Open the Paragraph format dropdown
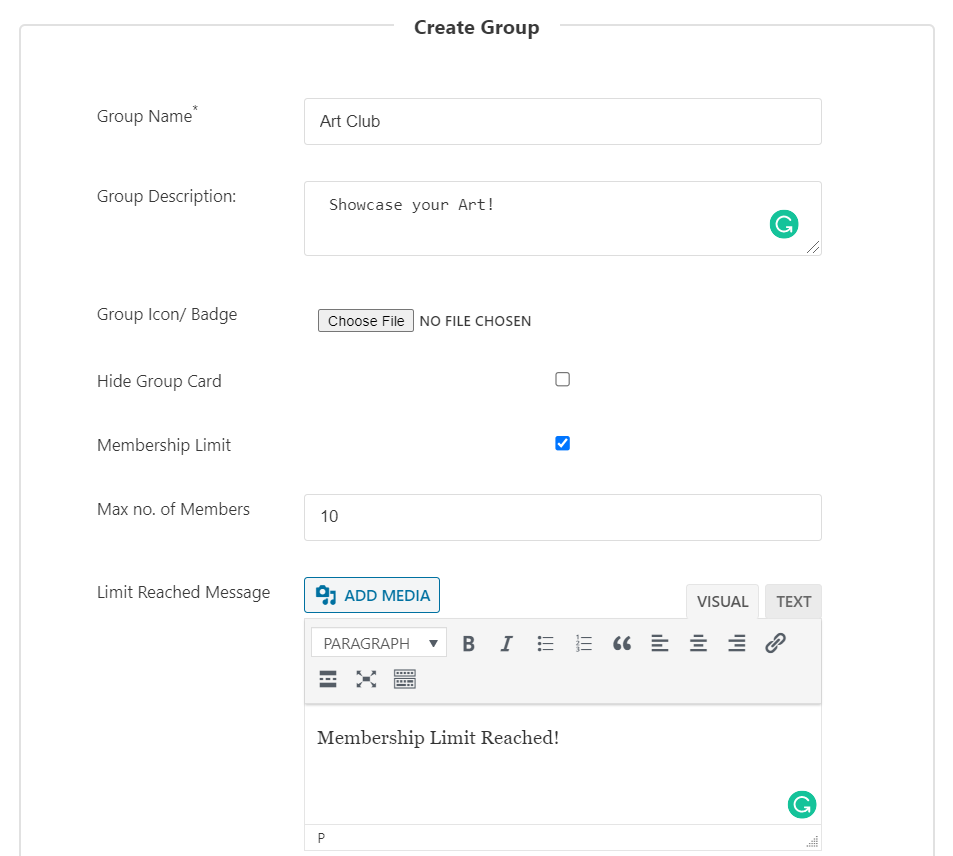953x856 pixels. tap(378, 643)
